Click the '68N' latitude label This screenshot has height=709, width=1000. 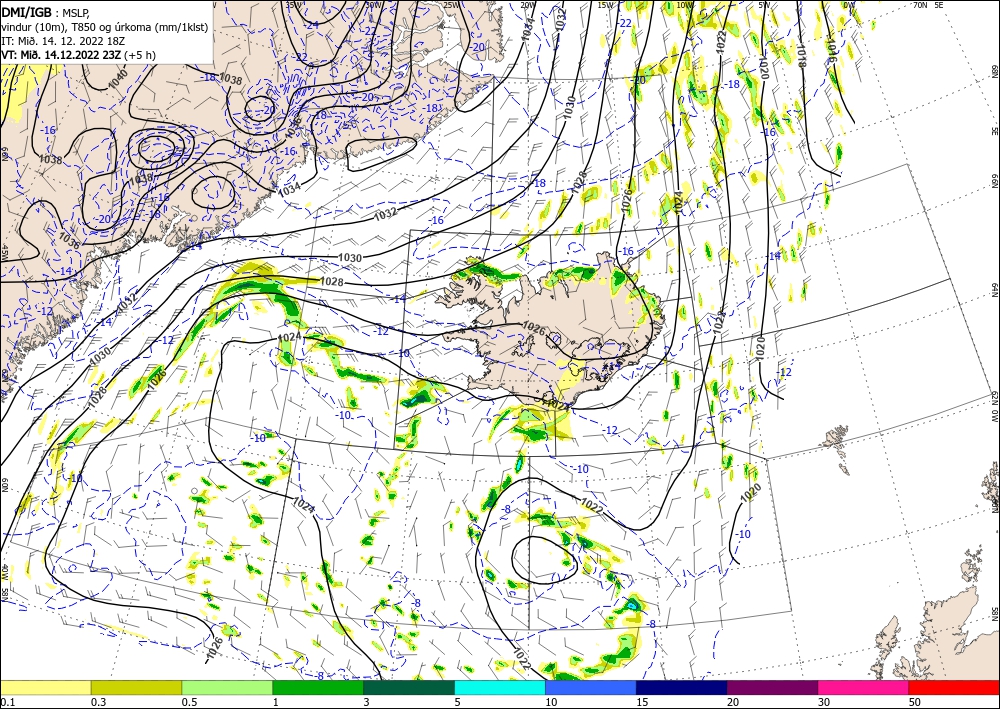pyautogui.click(x=994, y=71)
